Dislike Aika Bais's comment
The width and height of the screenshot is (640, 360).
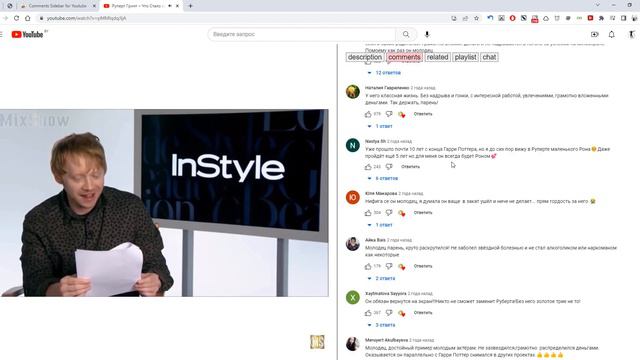click(x=389, y=266)
